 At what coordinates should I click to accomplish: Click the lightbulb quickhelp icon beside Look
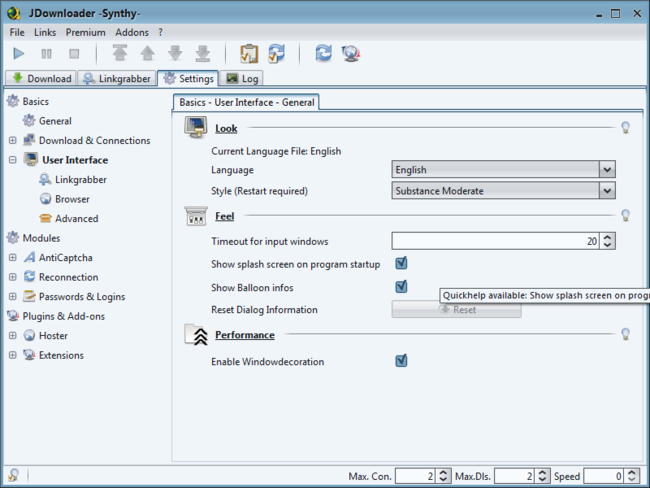(x=626, y=128)
